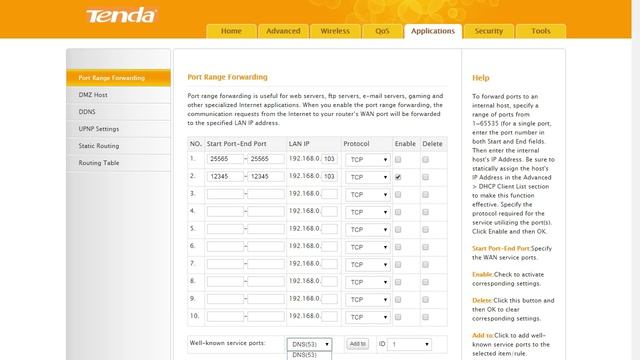640x360 pixels.
Task: Switch to the Tools tab
Action: (540, 31)
